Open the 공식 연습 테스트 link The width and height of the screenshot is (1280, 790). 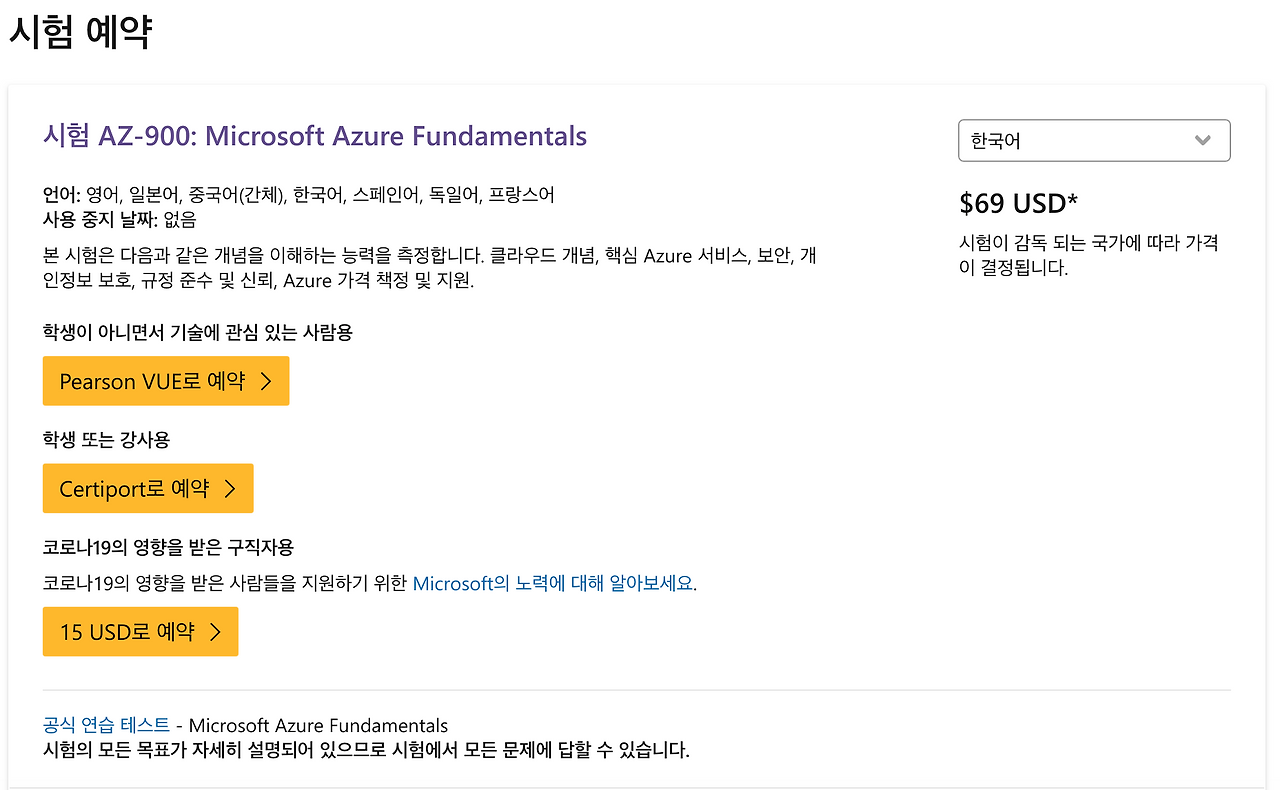pos(106,725)
